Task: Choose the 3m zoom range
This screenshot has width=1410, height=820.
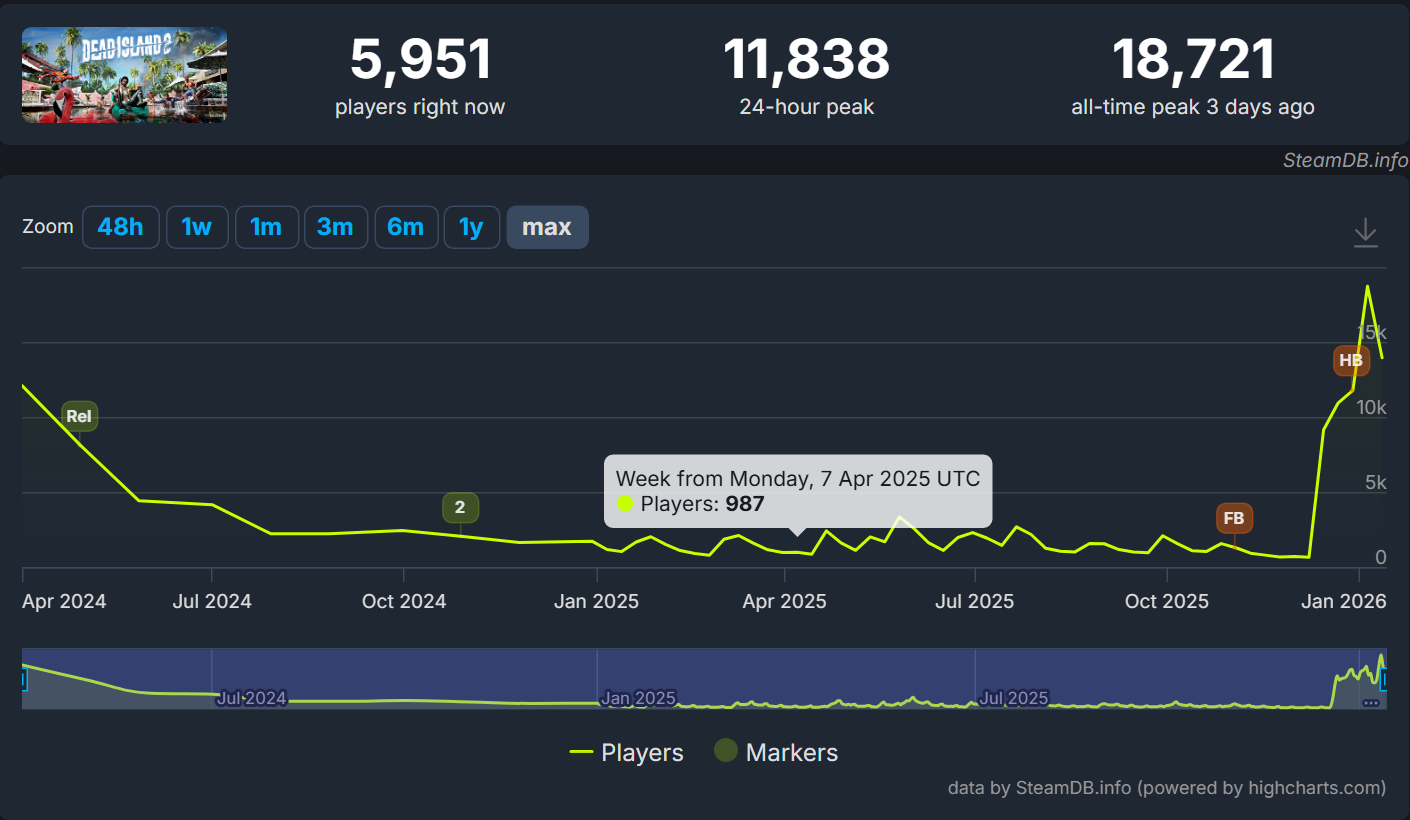Action: pyautogui.click(x=335, y=227)
